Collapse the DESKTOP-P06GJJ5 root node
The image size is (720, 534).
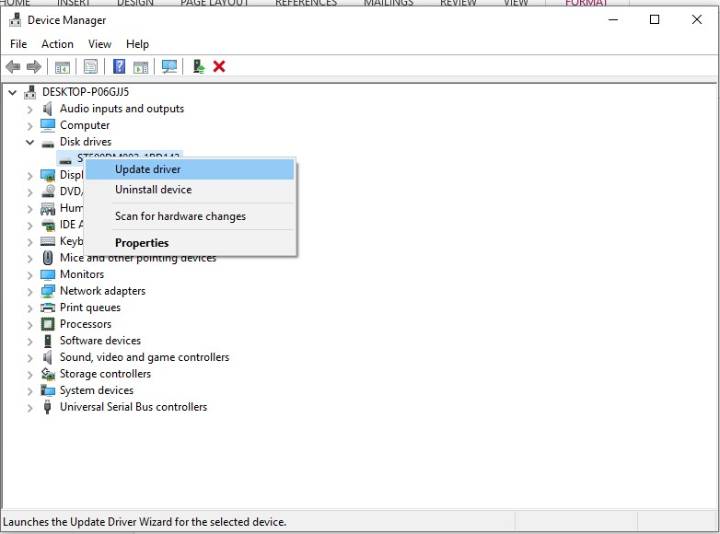point(12,92)
